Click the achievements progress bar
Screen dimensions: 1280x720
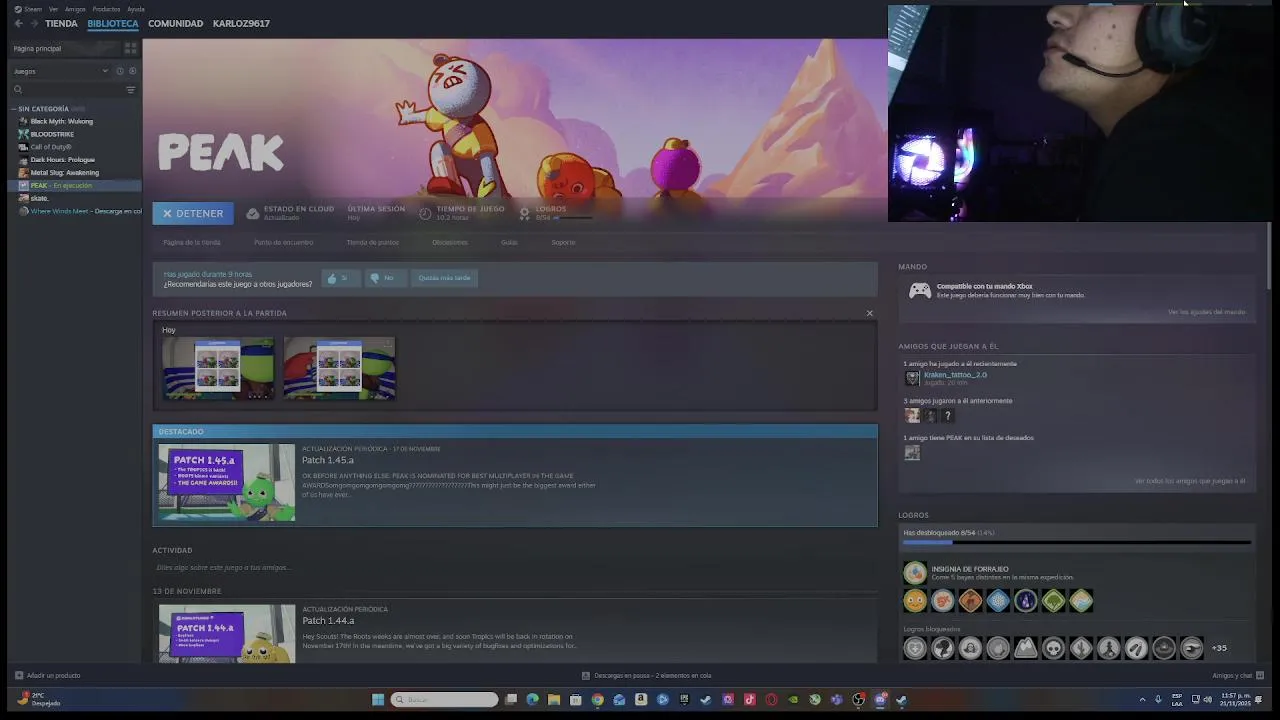pos(1077,543)
